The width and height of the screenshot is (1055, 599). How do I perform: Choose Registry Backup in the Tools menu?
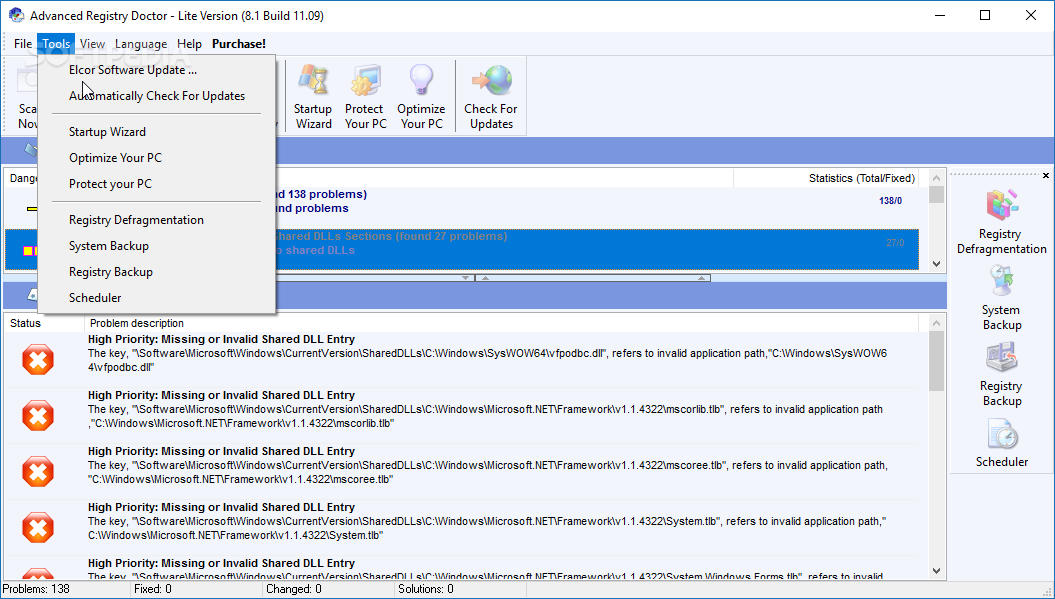point(156,272)
